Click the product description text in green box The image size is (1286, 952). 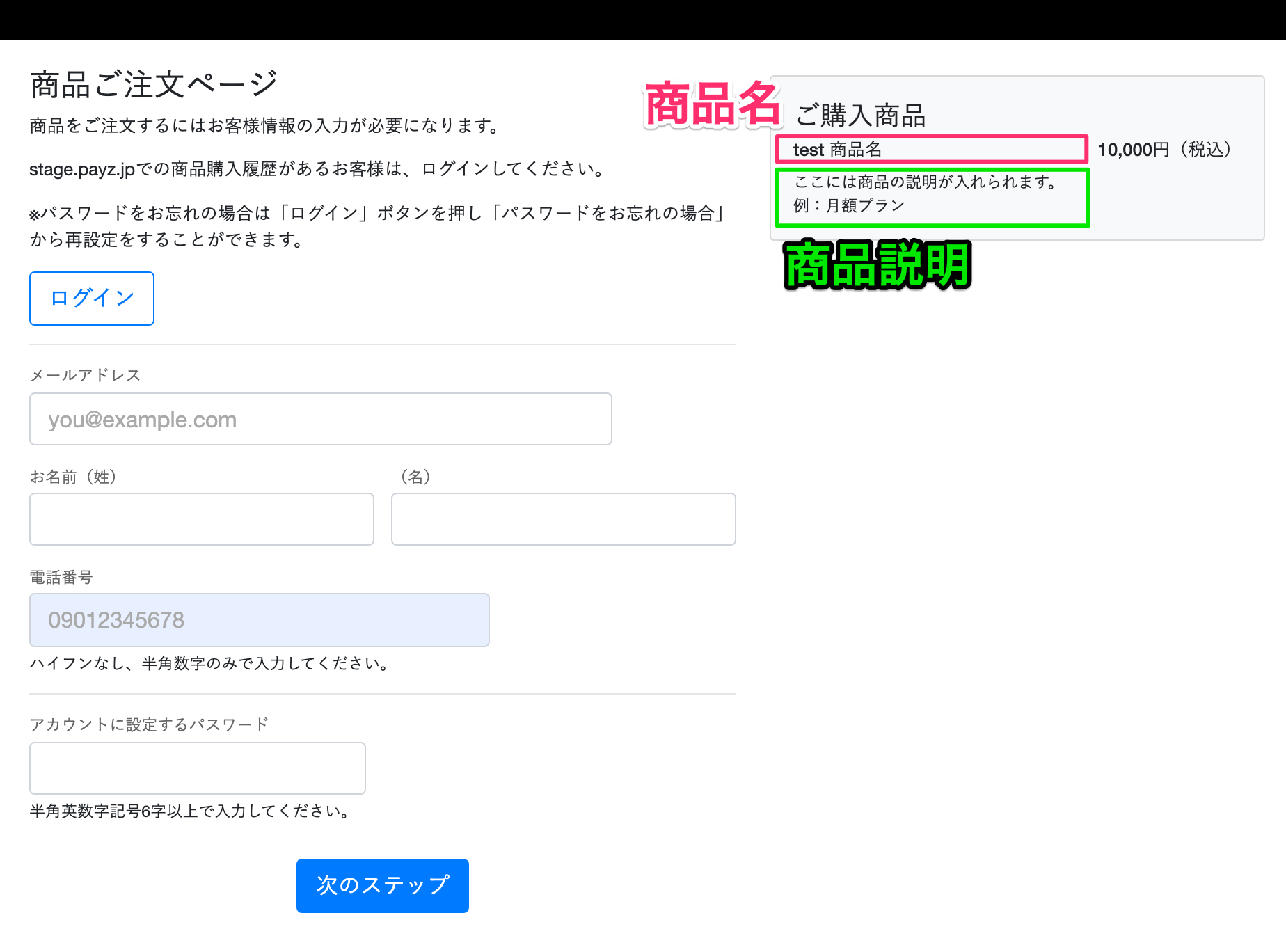tap(925, 193)
